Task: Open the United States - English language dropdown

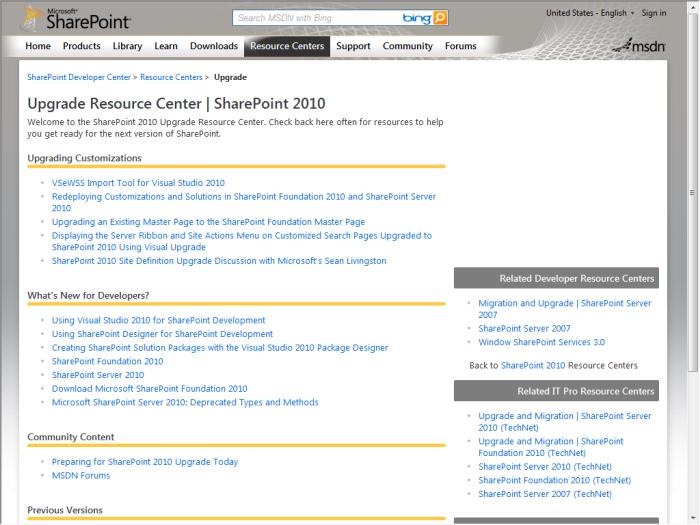Action: pyautogui.click(x=590, y=13)
